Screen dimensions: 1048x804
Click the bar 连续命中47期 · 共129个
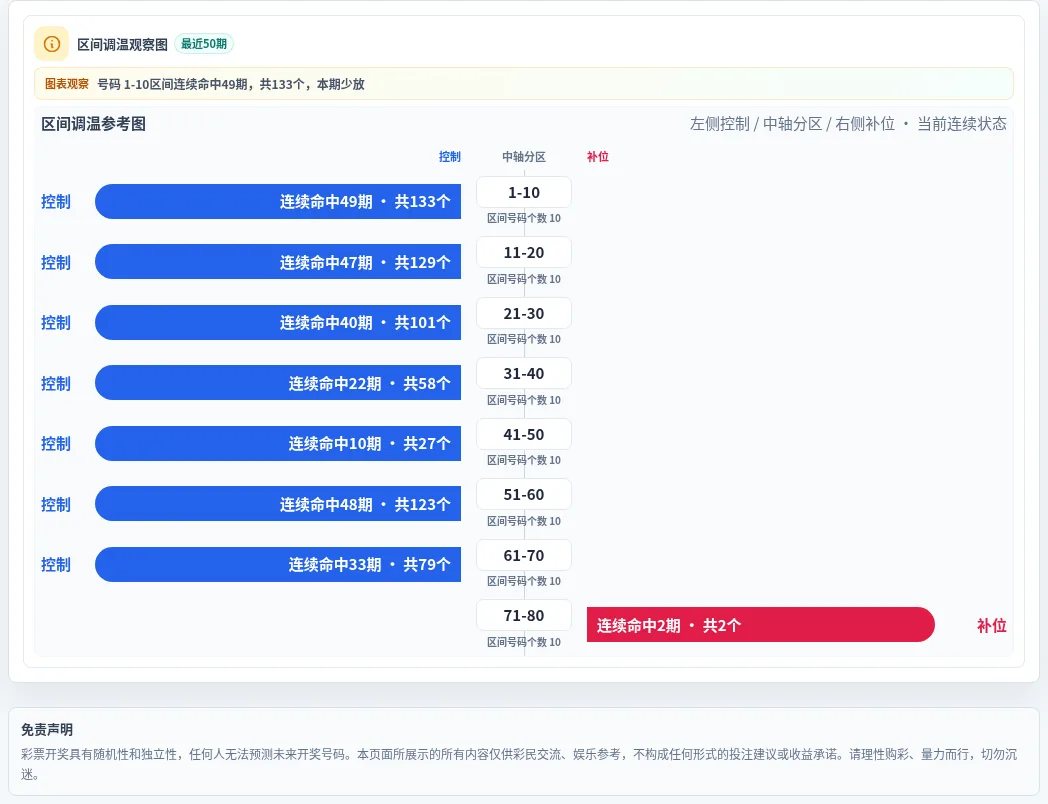[278, 262]
